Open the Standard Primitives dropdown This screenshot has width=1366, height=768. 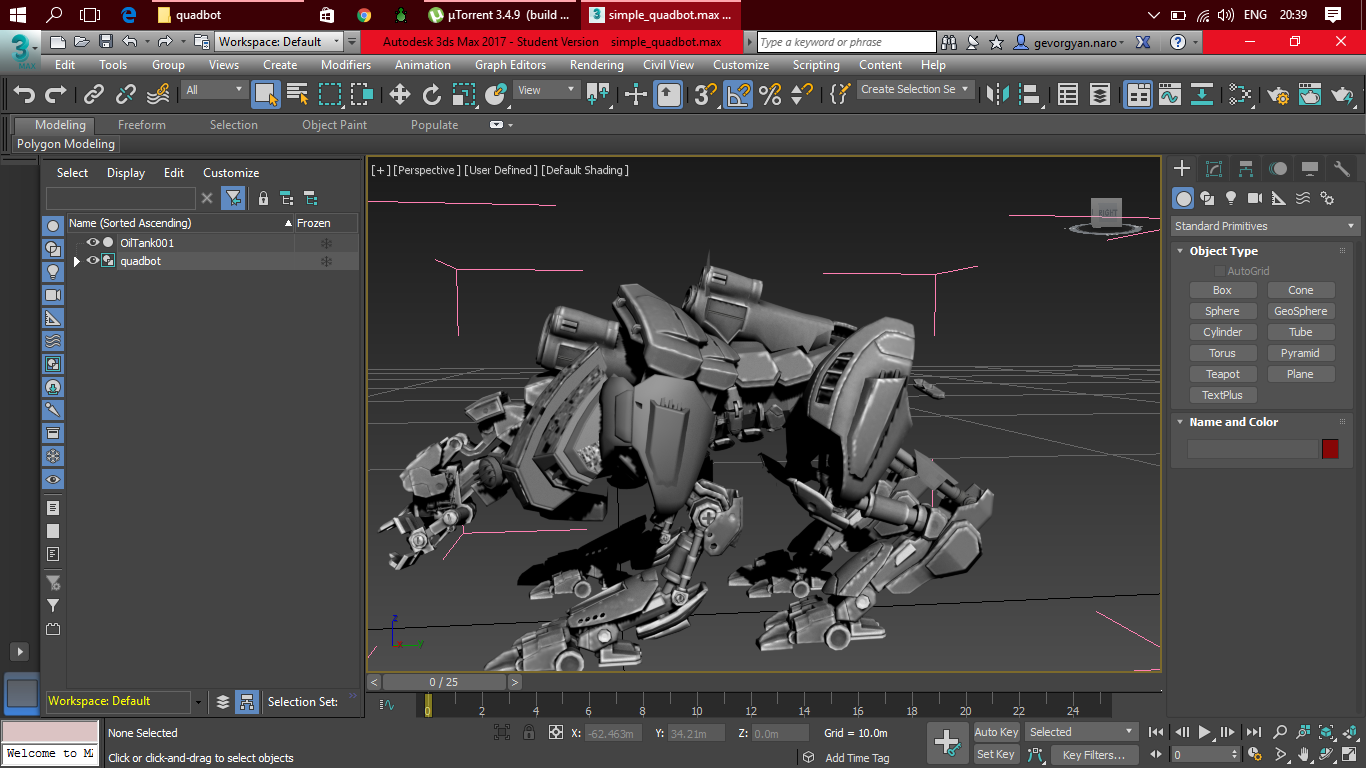(1265, 226)
